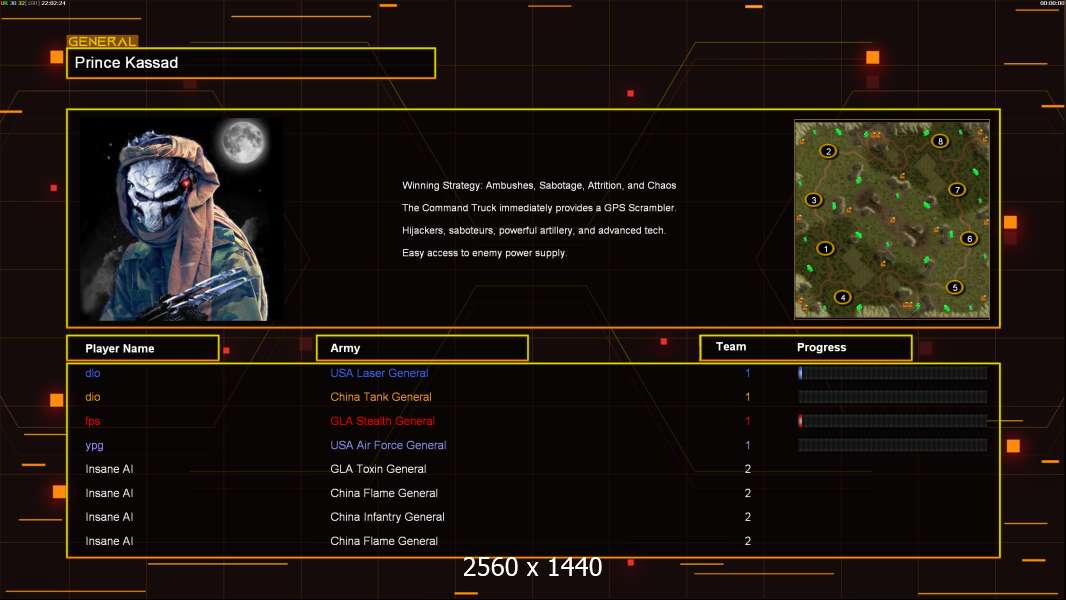Click the 'Winning Strategy: Ambushes, Sabotage' line
The width and height of the screenshot is (1066, 600).
539,186
